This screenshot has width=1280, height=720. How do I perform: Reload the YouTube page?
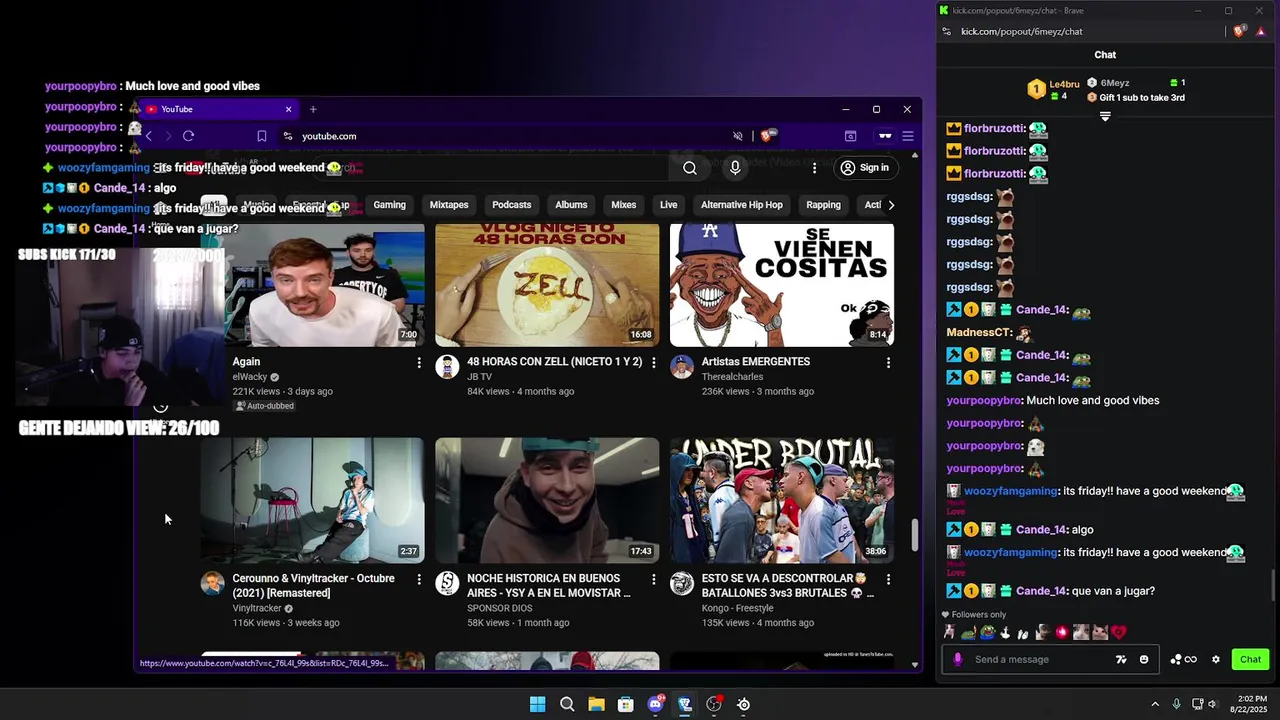point(188,136)
